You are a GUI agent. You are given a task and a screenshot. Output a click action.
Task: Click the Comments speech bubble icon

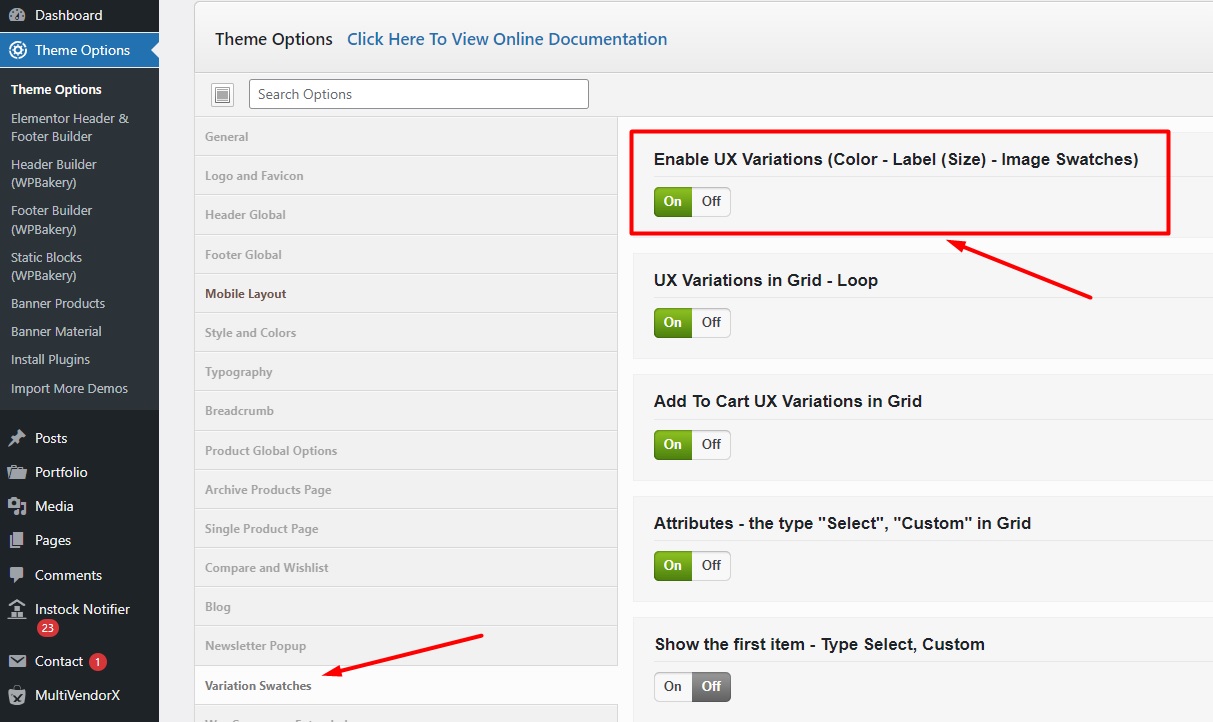click(x=17, y=575)
